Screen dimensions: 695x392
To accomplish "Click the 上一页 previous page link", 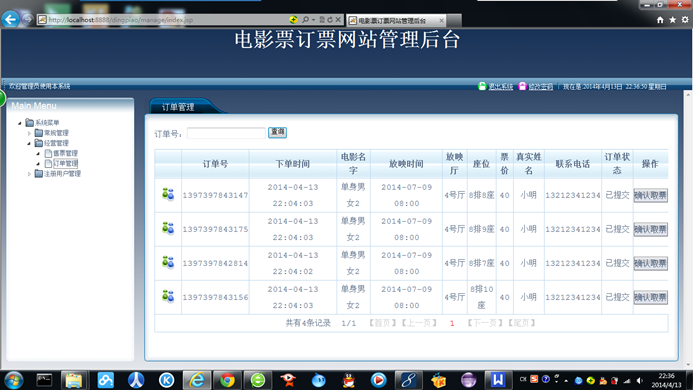I will point(419,323).
